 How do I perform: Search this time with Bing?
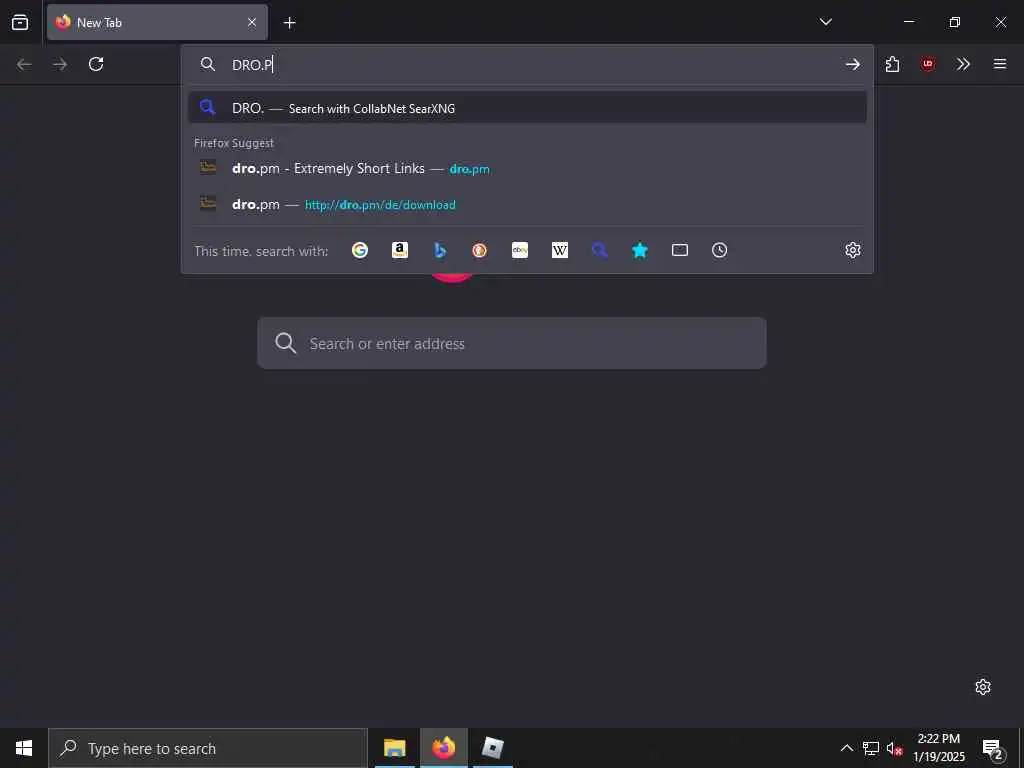(440, 250)
